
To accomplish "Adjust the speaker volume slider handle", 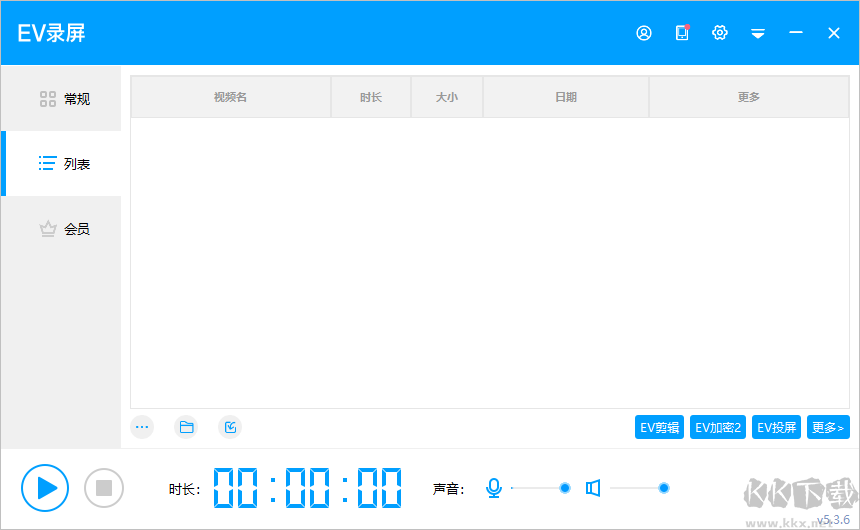I will coord(664,488).
